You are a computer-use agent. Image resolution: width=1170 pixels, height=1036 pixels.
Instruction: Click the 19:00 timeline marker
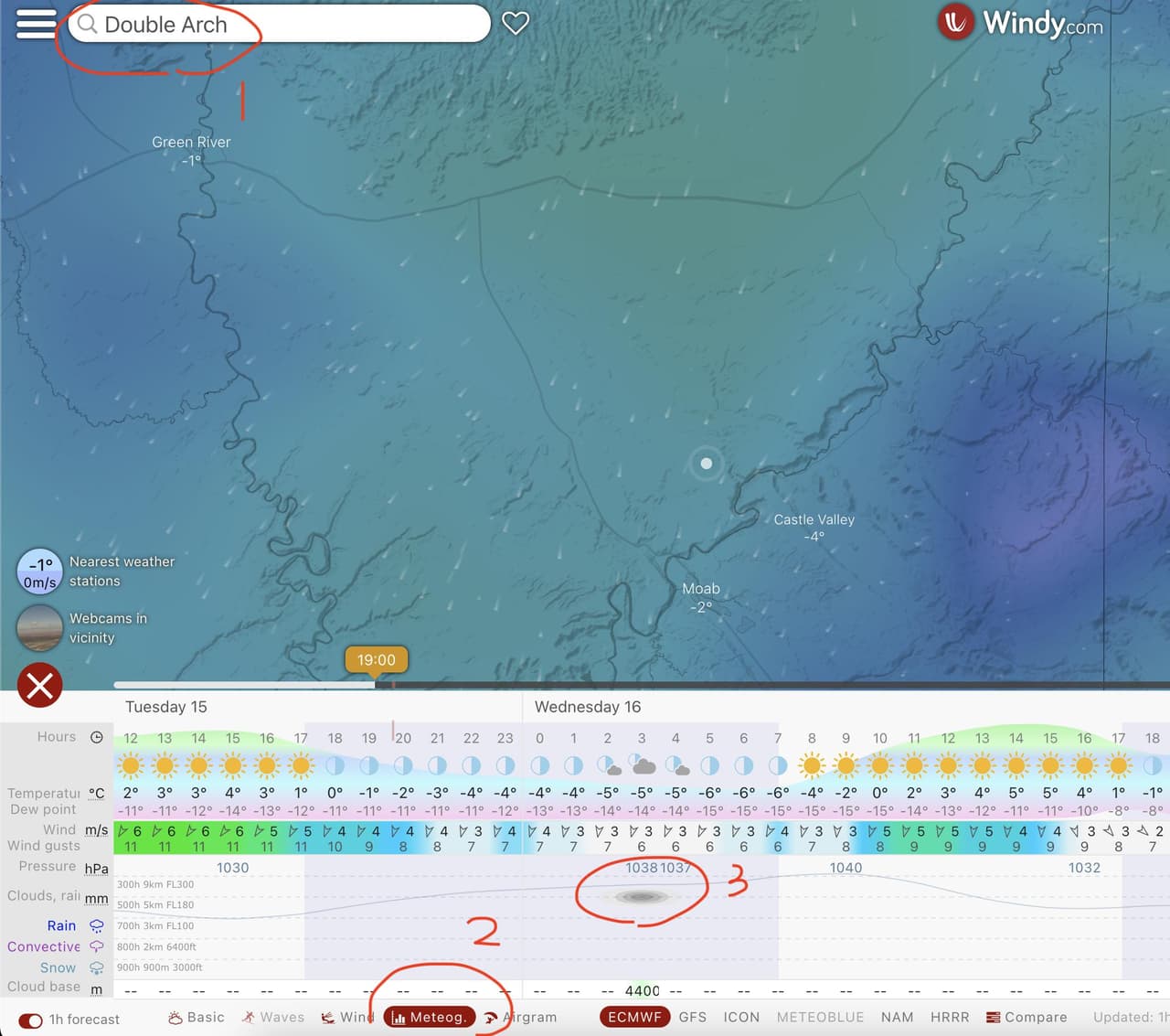(x=377, y=660)
